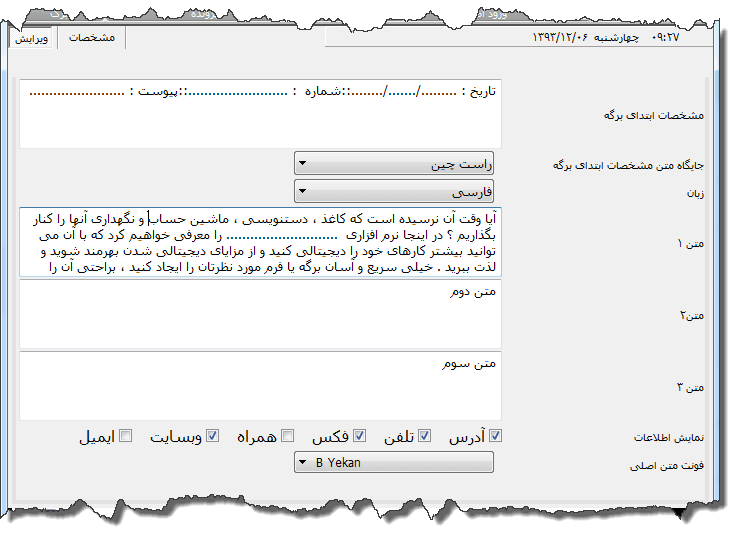Screen dimensions: 736x542
Task: Click the نمایش اطلاعات label
Action: tap(668, 437)
